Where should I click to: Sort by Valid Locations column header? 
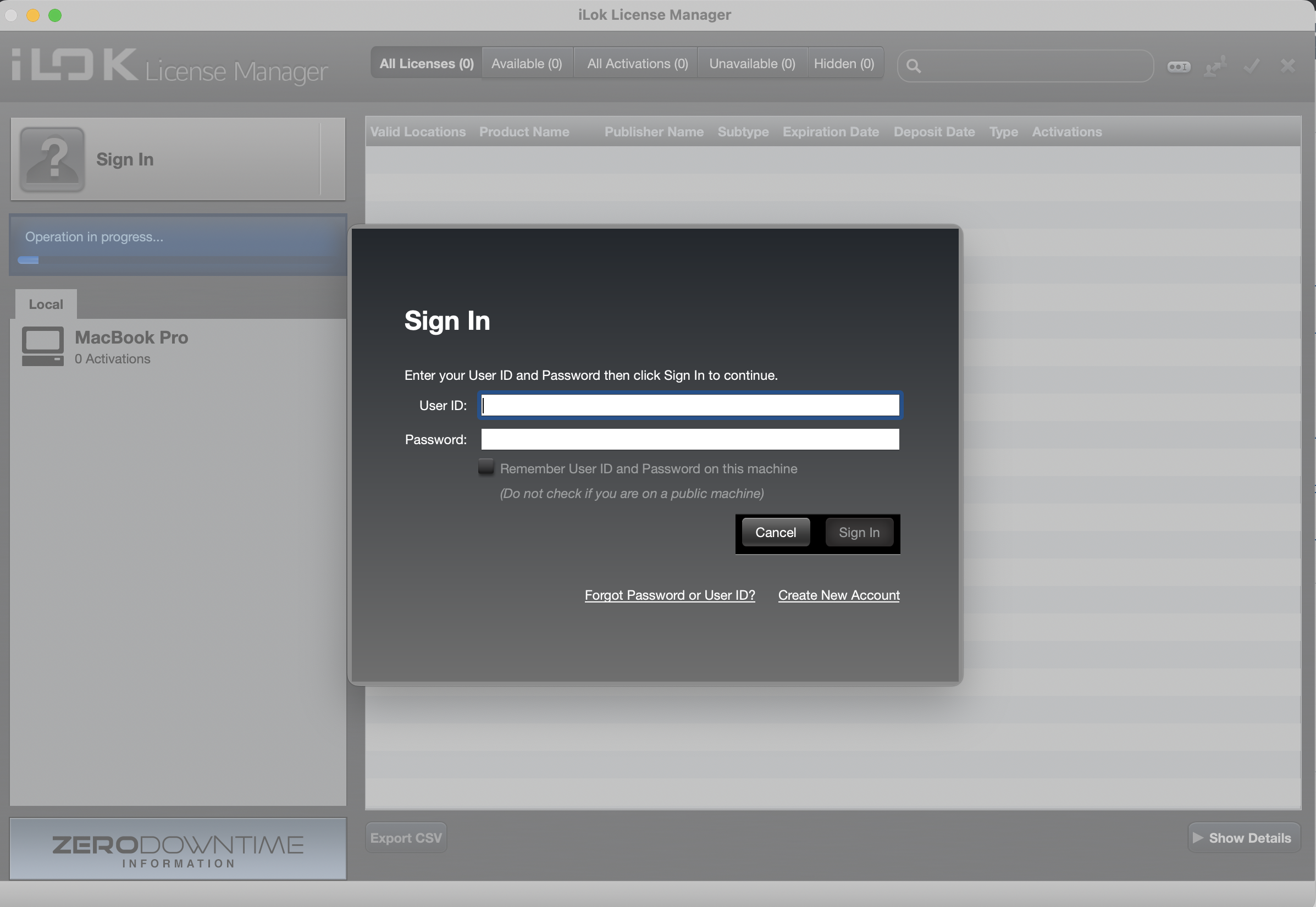(x=418, y=132)
